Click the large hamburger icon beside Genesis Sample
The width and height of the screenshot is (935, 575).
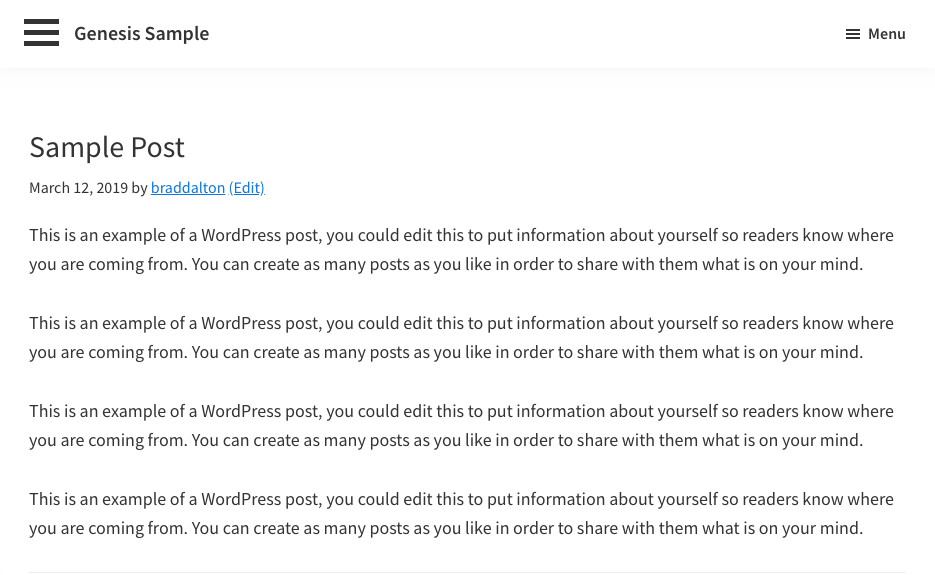pos(41,33)
